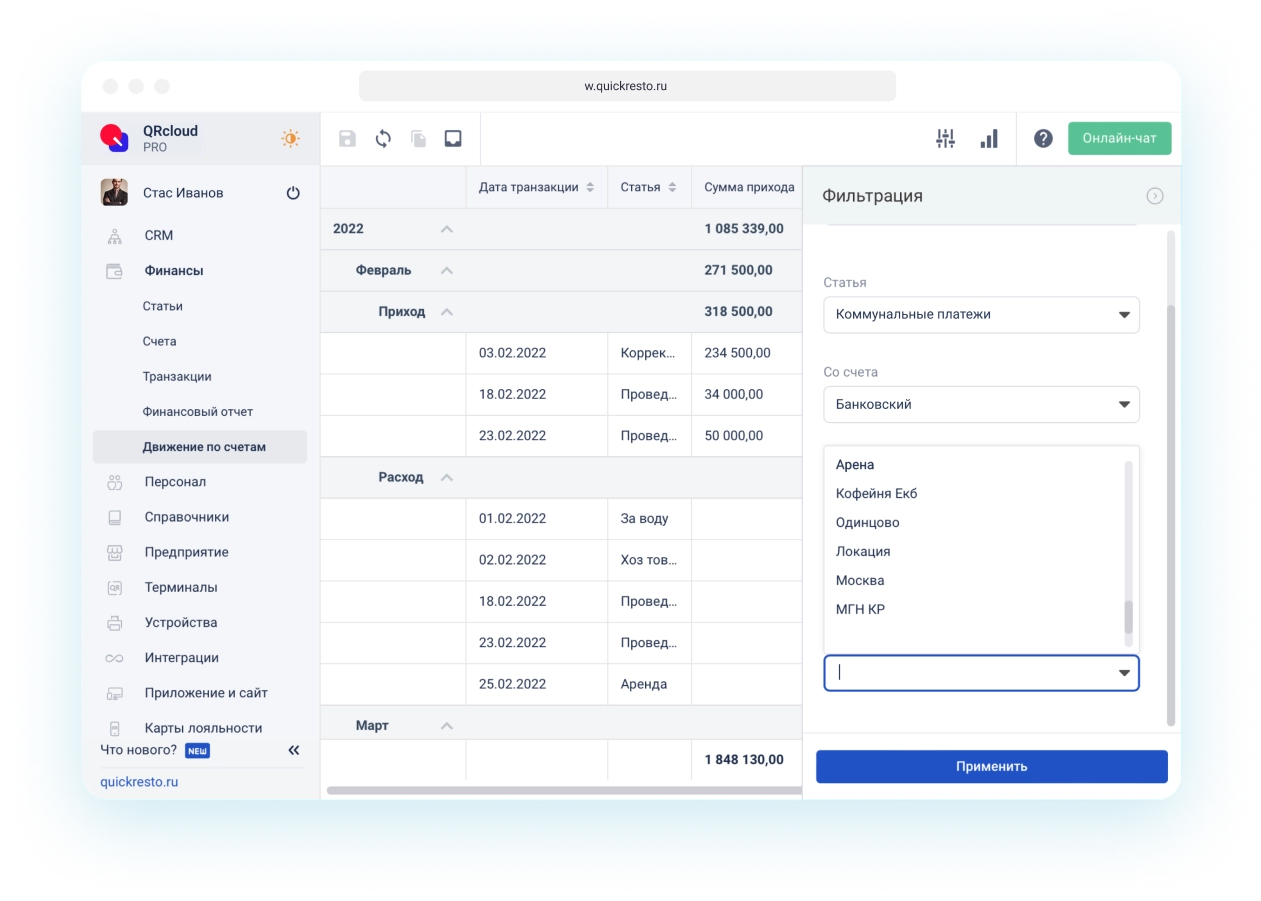Collapse the sidebar with double chevron

click(x=294, y=750)
